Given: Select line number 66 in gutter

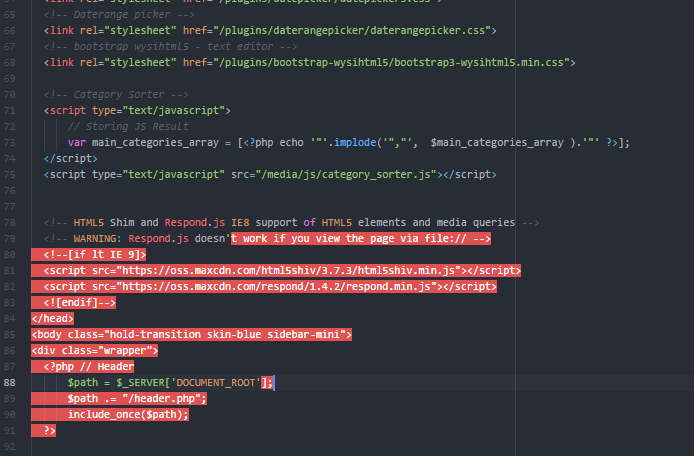Looking at the screenshot, I should point(9,31).
